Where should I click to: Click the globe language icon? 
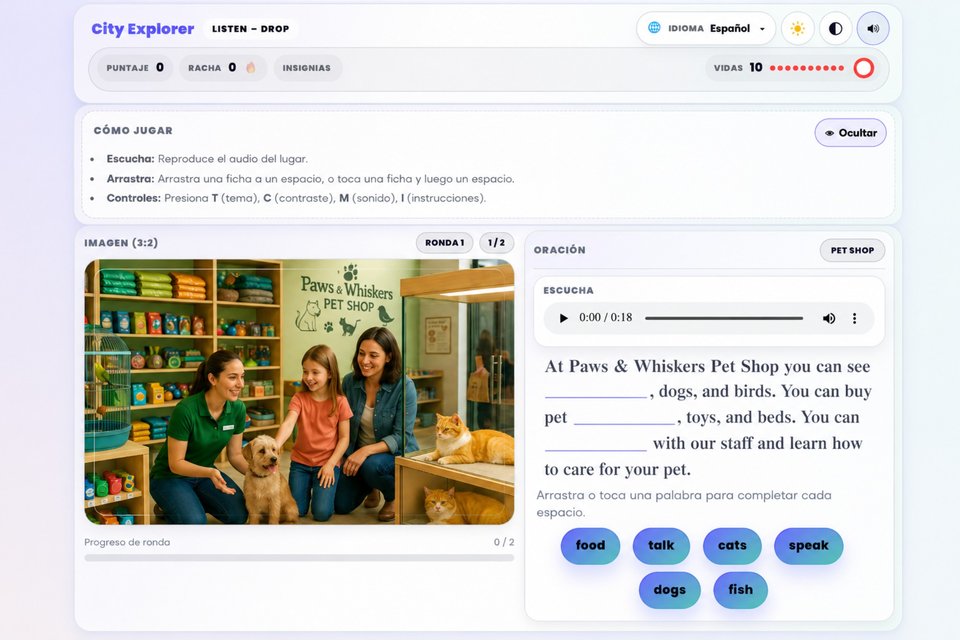[x=654, y=28]
